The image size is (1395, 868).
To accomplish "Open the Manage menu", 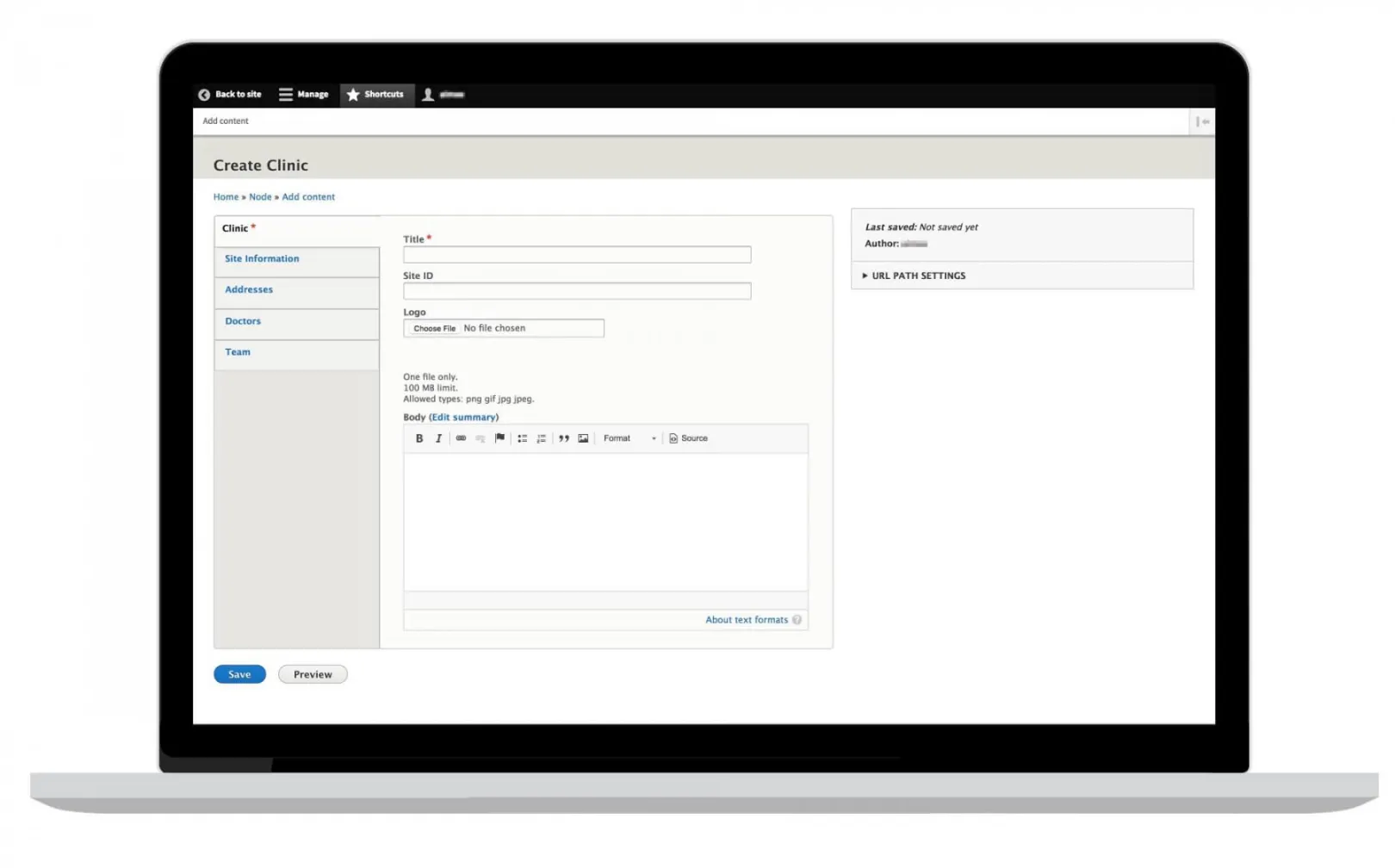I will (303, 95).
